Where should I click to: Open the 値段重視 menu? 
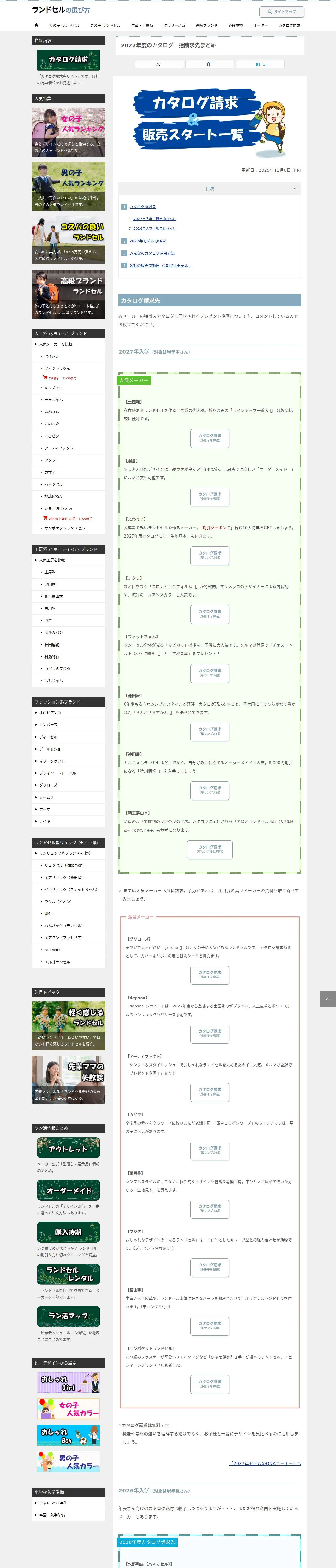[235, 26]
